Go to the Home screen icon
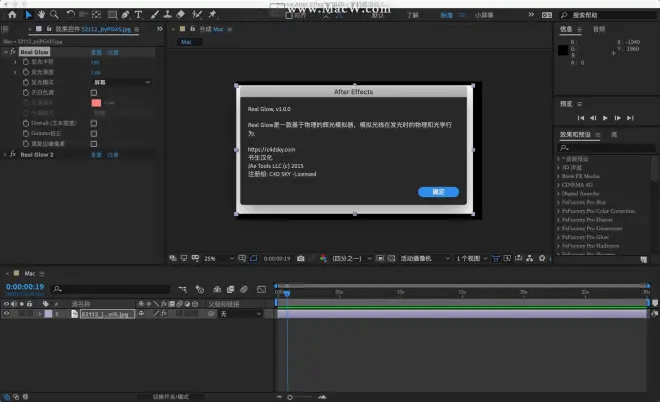This screenshot has width=660, height=402. pos(12,15)
